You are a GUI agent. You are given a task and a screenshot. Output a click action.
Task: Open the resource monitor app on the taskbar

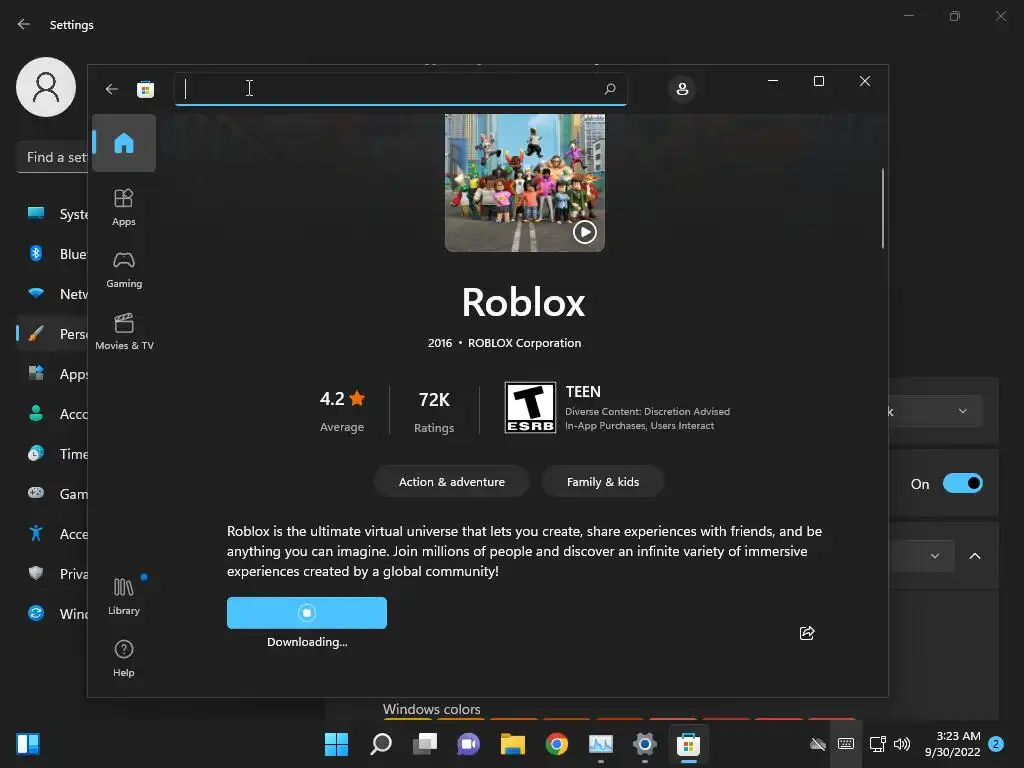[600, 743]
